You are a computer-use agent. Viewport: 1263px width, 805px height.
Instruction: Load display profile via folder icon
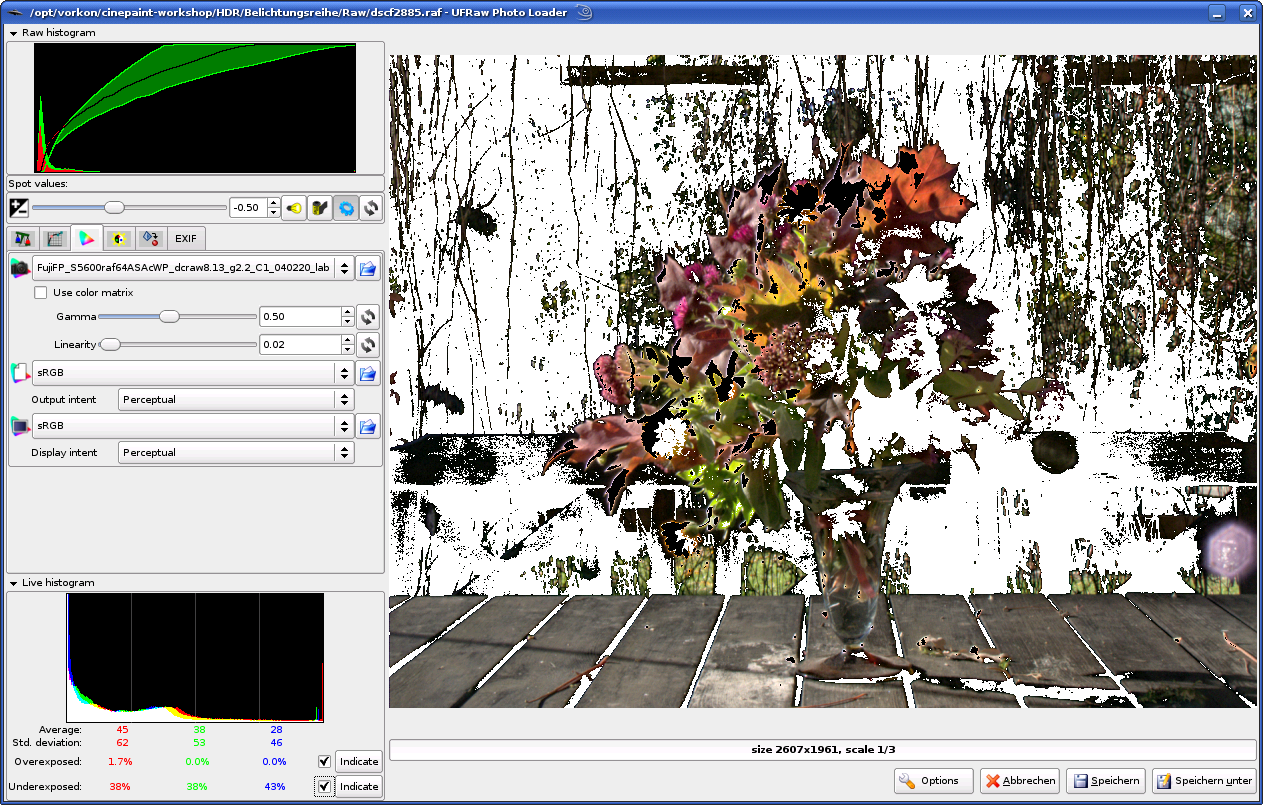pos(367,427)
